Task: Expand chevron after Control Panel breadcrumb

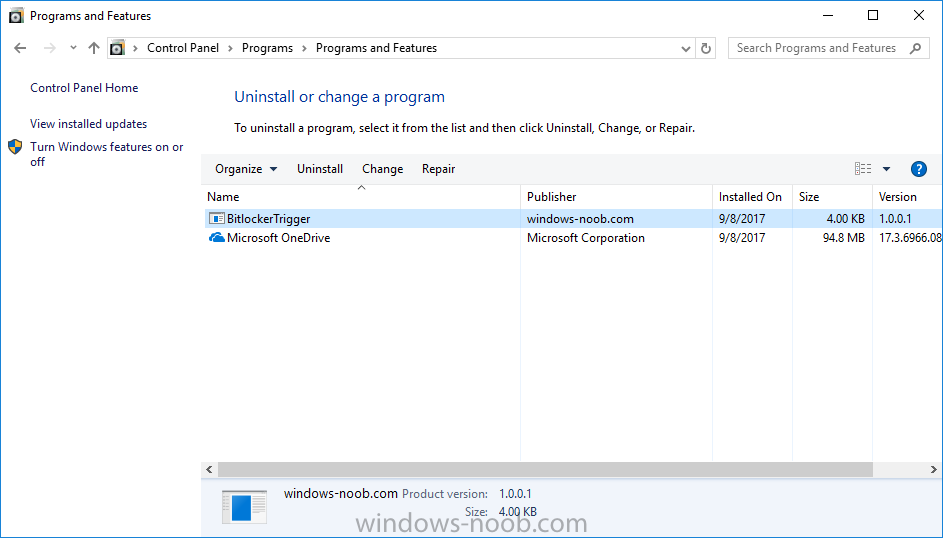Action: [x=230, y=48]
